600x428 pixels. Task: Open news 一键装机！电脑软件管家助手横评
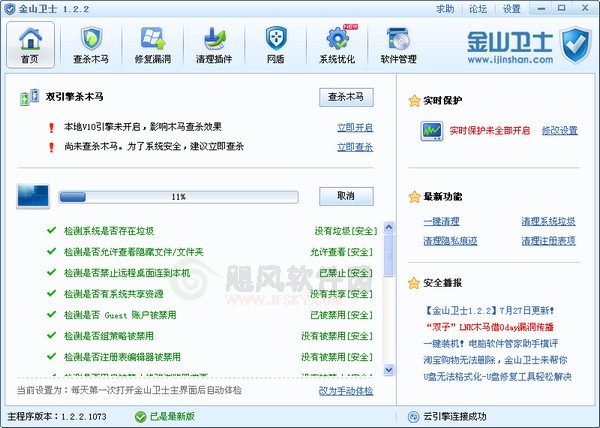(491, 343)
